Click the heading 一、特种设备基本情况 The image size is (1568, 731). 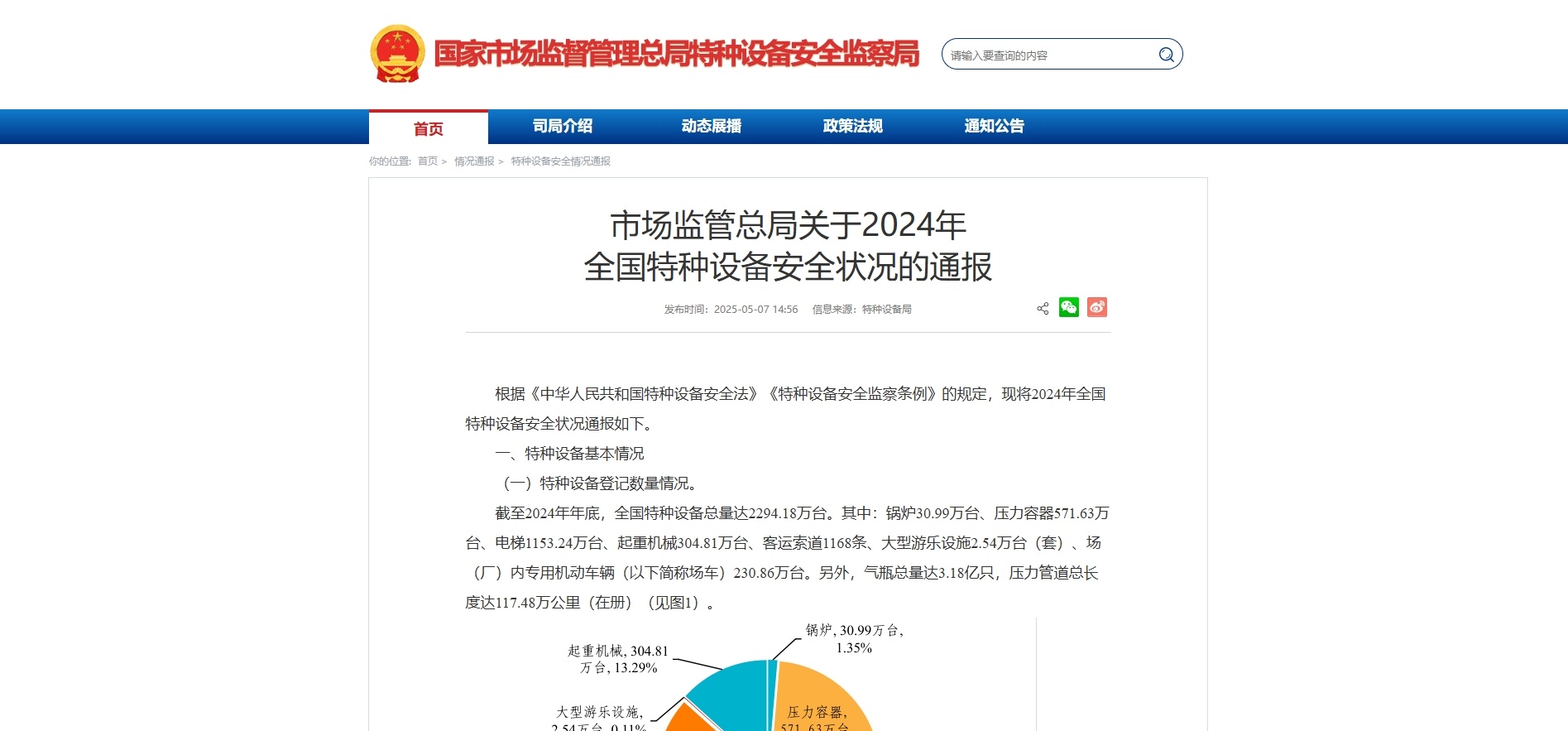[x=569, y=454]
